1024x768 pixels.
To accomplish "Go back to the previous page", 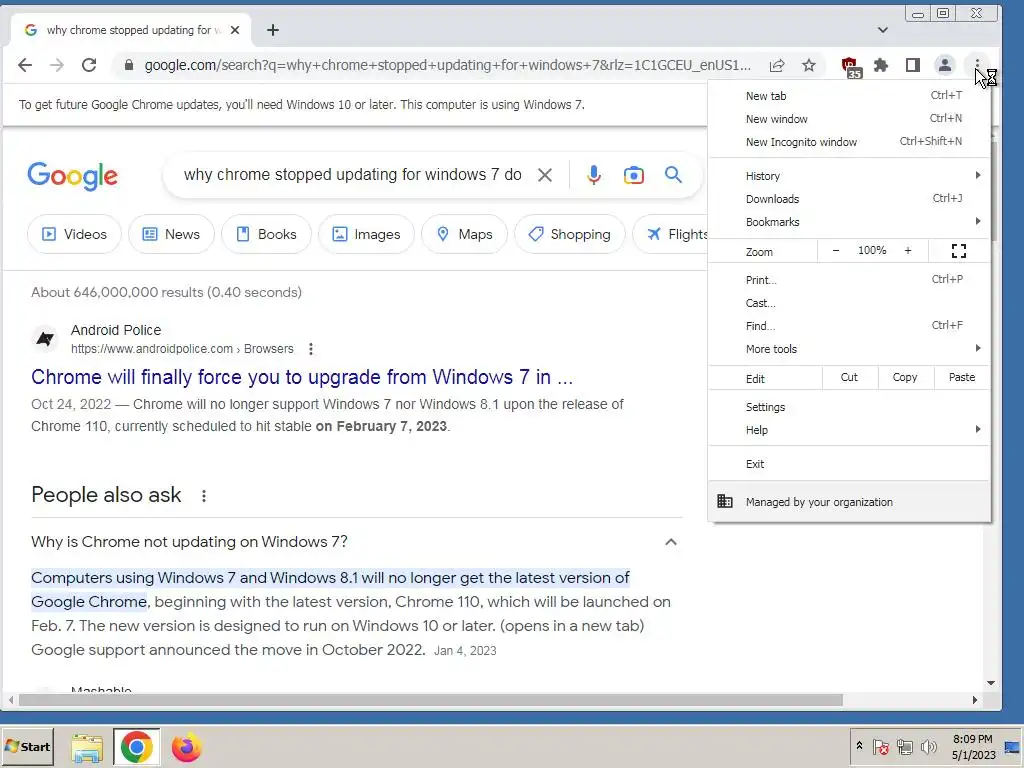I will coord(25,65).
